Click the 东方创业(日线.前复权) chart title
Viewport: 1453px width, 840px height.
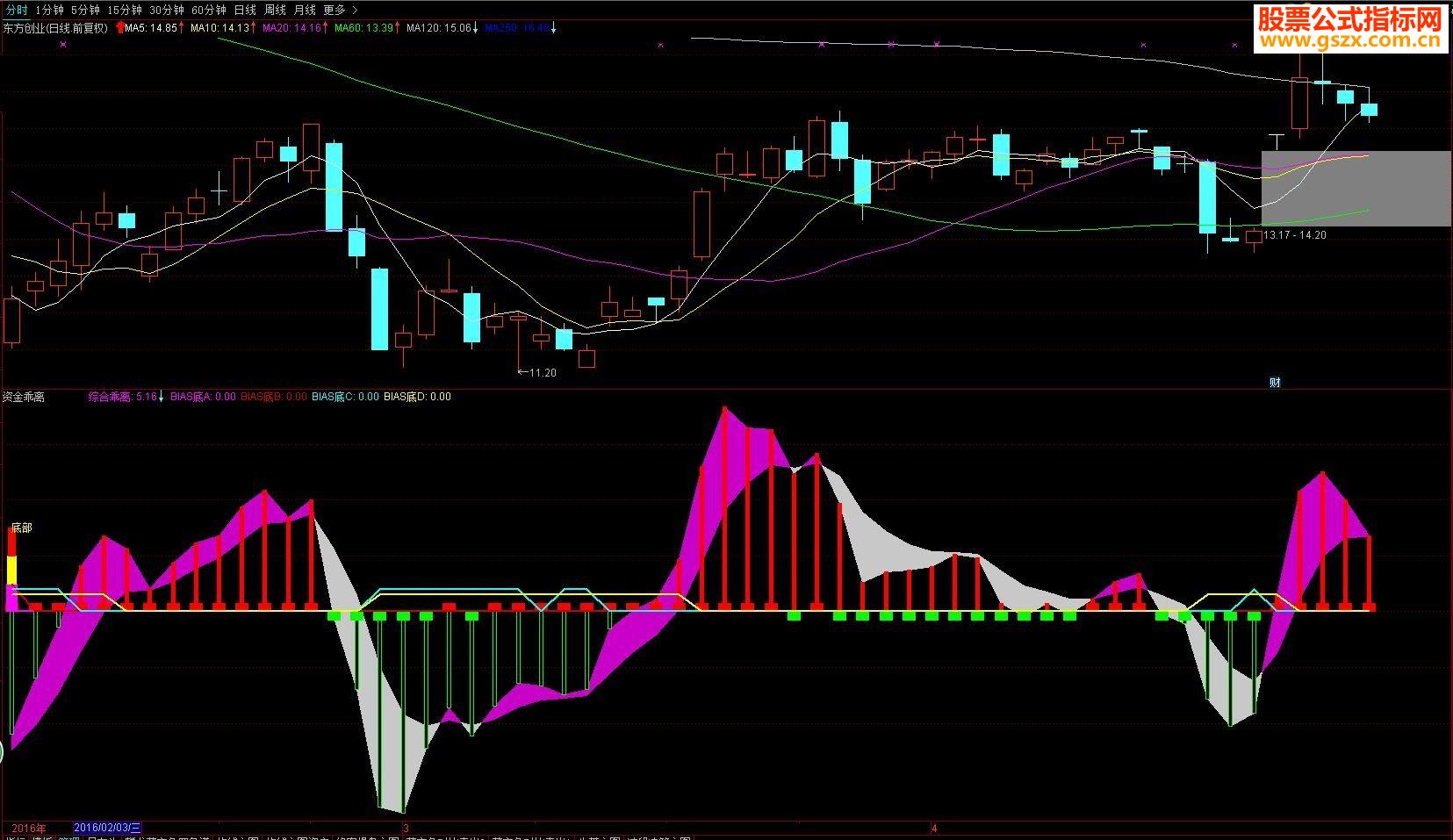(x=55, y=28)
